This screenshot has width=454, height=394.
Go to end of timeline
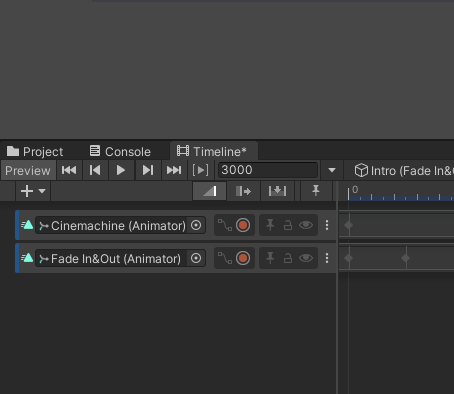(174, 170)
